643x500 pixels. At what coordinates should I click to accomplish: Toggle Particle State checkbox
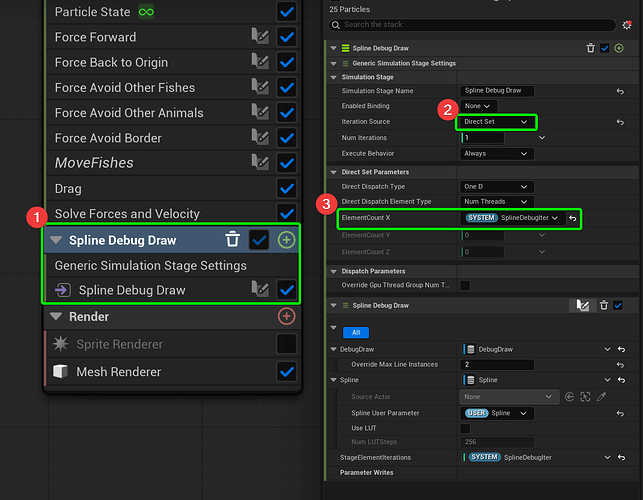coord(286,12)
